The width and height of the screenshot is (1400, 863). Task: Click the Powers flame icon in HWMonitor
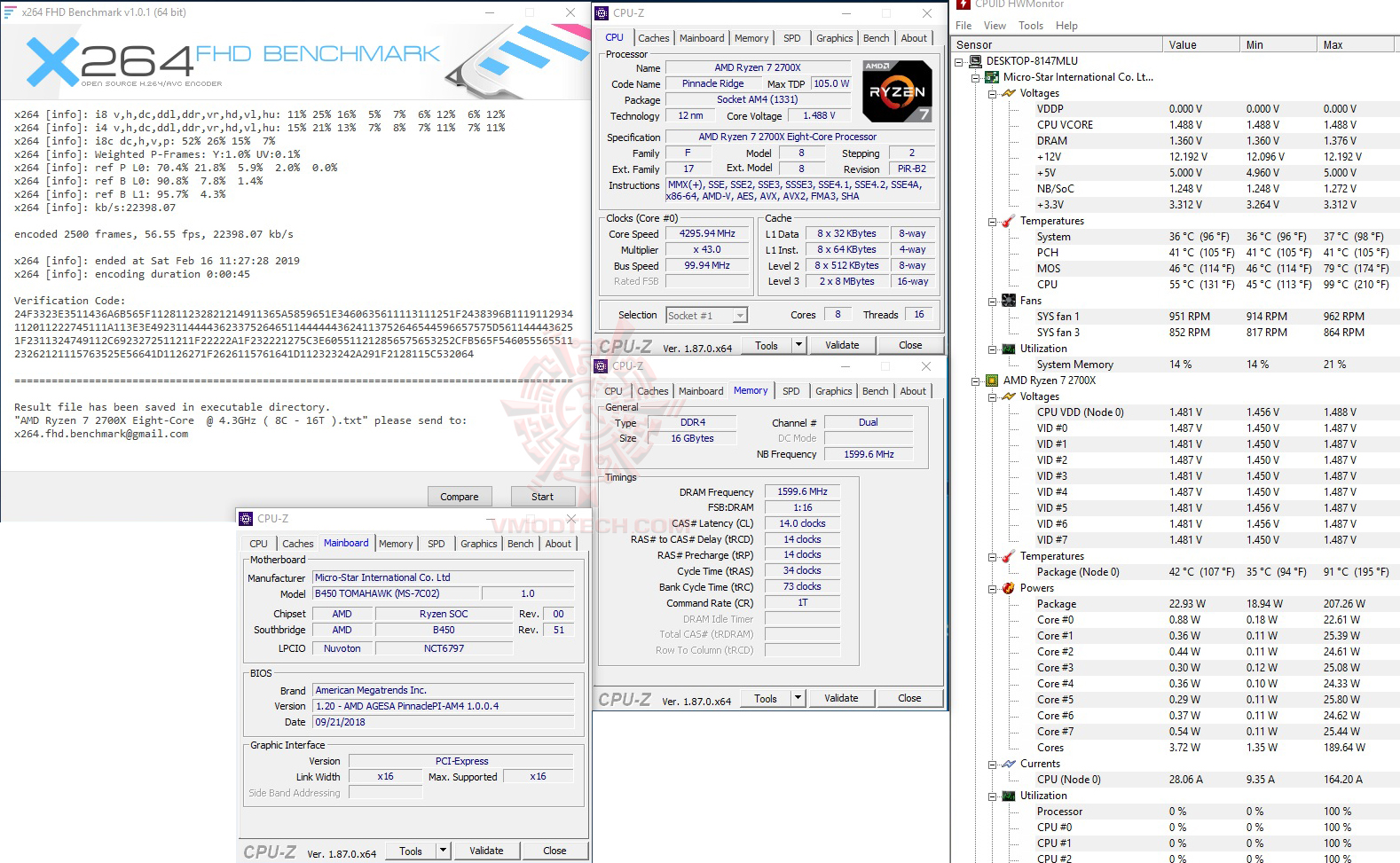point(1009,588)
